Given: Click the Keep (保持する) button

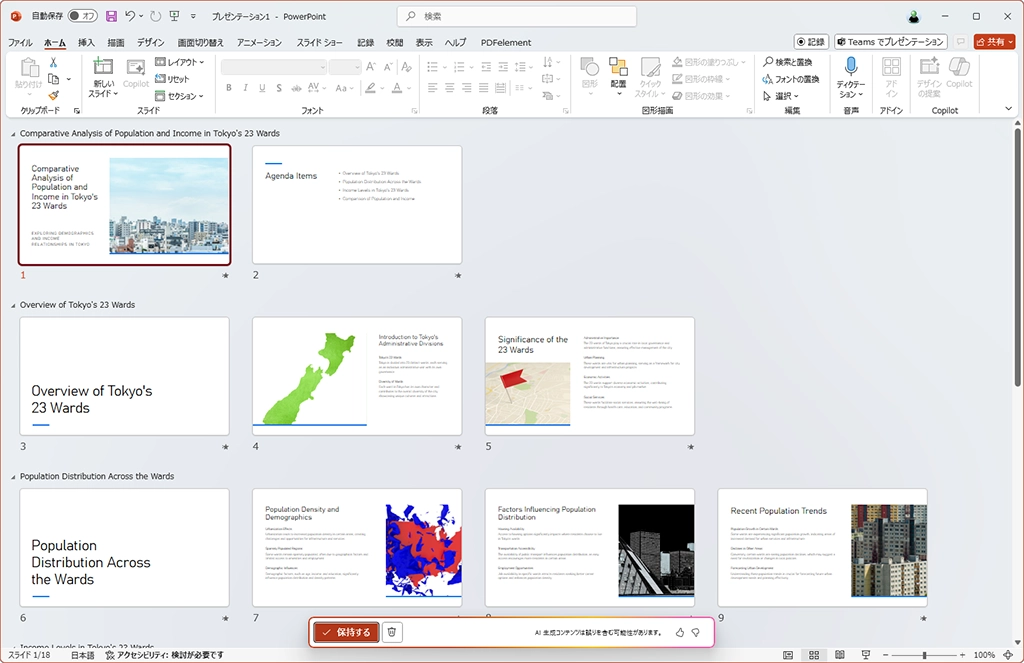Looking at the screenshot, I should [x=346, y=632].
